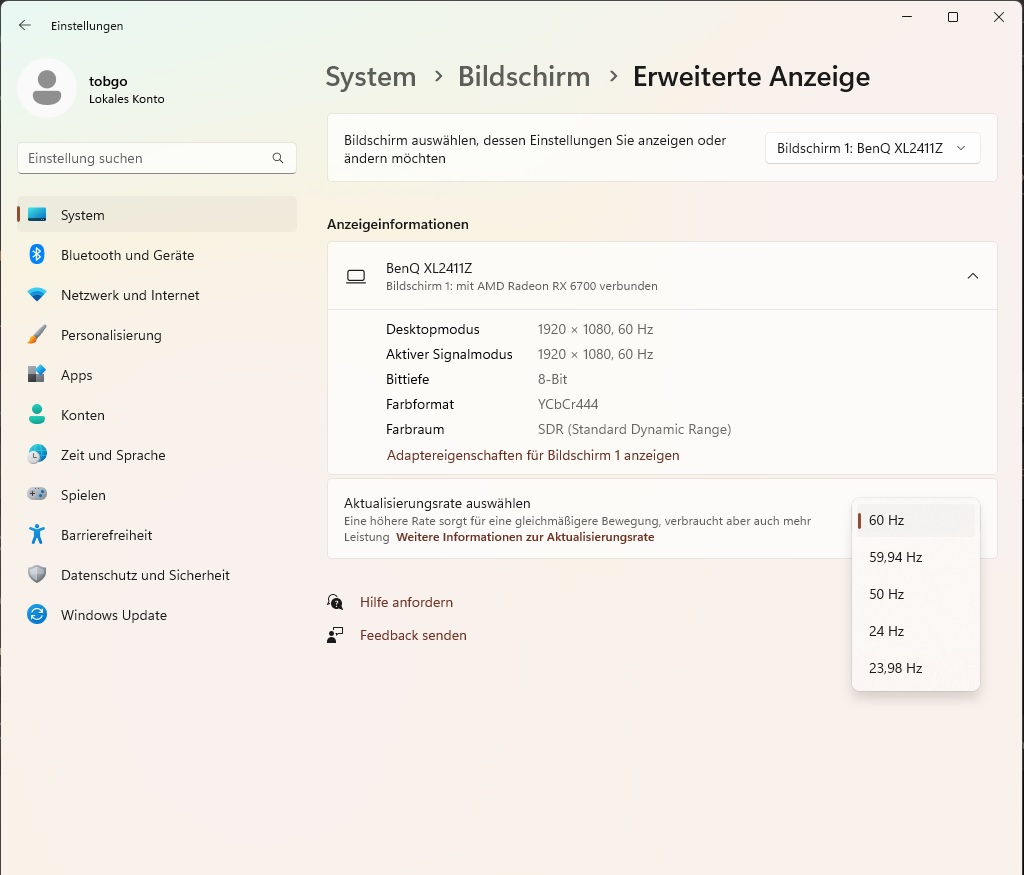This screenshot has width=1024, height=875.
Task: Open the Bildschirm 1 selection dropdown
Action: [872, 148]
